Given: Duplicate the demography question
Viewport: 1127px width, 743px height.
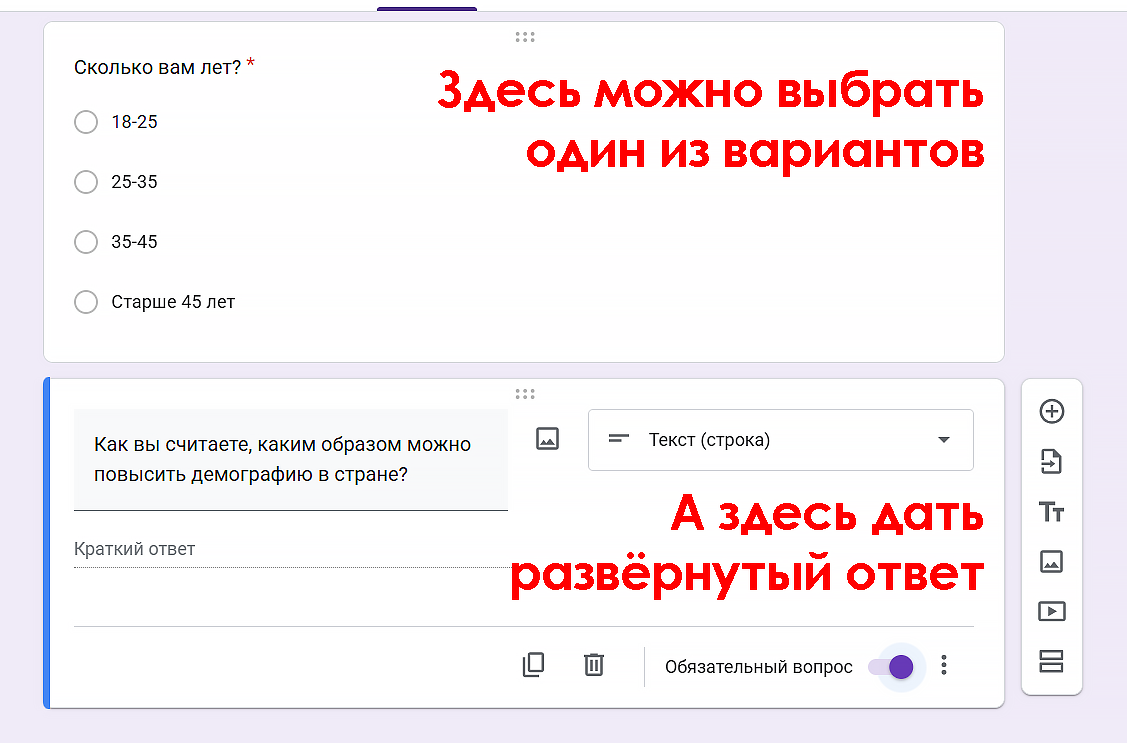Looking at the screenshot, I should 533,665.
